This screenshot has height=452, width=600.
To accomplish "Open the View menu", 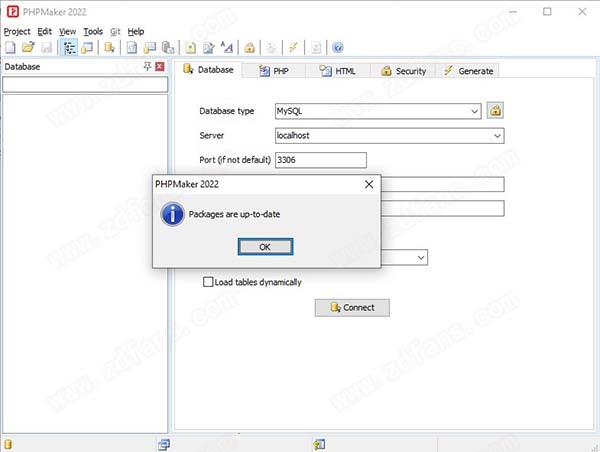I will coord(67,31).
